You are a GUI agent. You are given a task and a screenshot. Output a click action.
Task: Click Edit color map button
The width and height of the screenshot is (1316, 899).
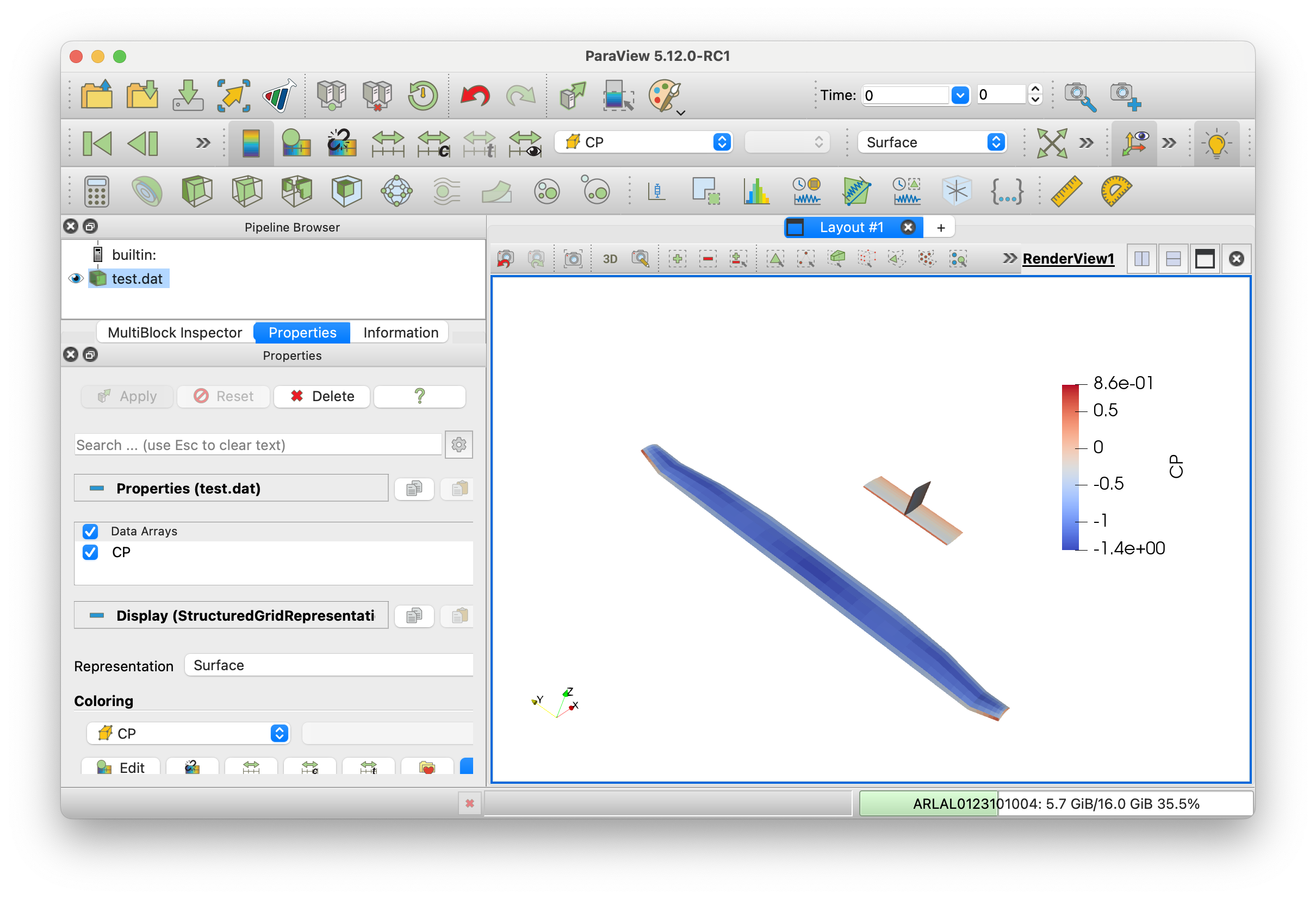(x=121, y=767)
